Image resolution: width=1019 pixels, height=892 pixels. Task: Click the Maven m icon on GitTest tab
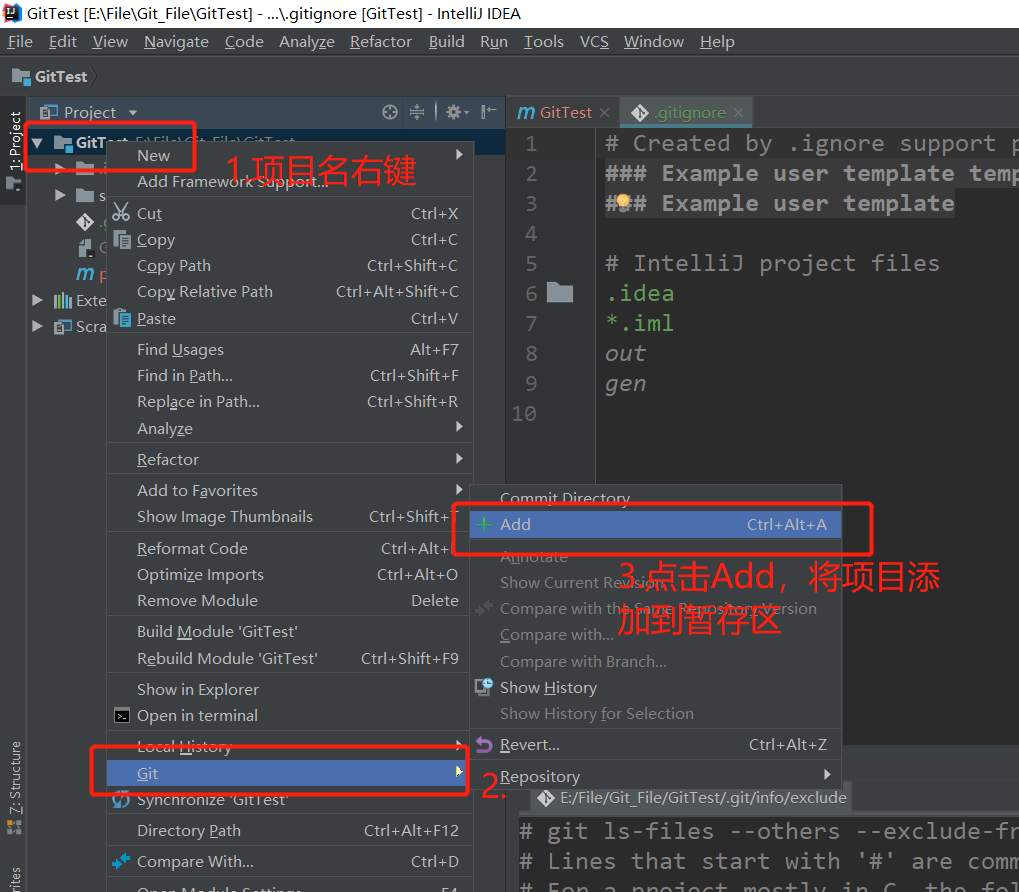pos(525,112)
